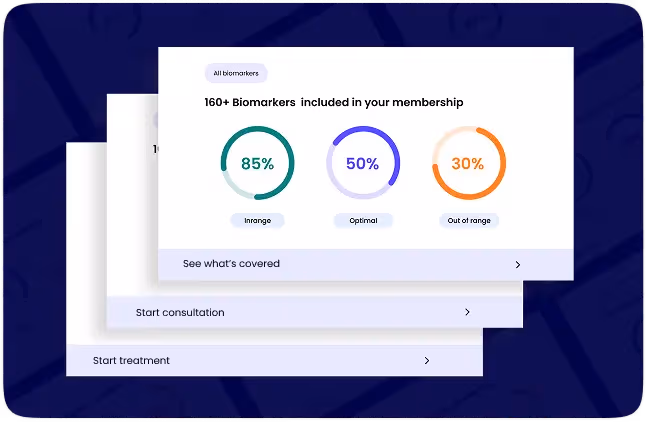Open the See what's covered link
Image resolution: width=647 pixels, height=422 pixels.
pyautogui.click(x=231, y=264)
